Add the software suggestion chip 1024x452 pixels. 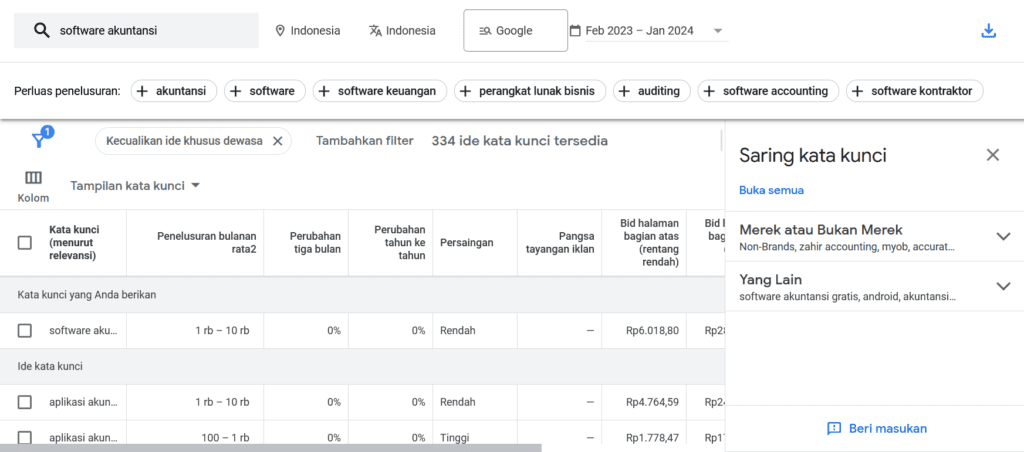(264, 91)
